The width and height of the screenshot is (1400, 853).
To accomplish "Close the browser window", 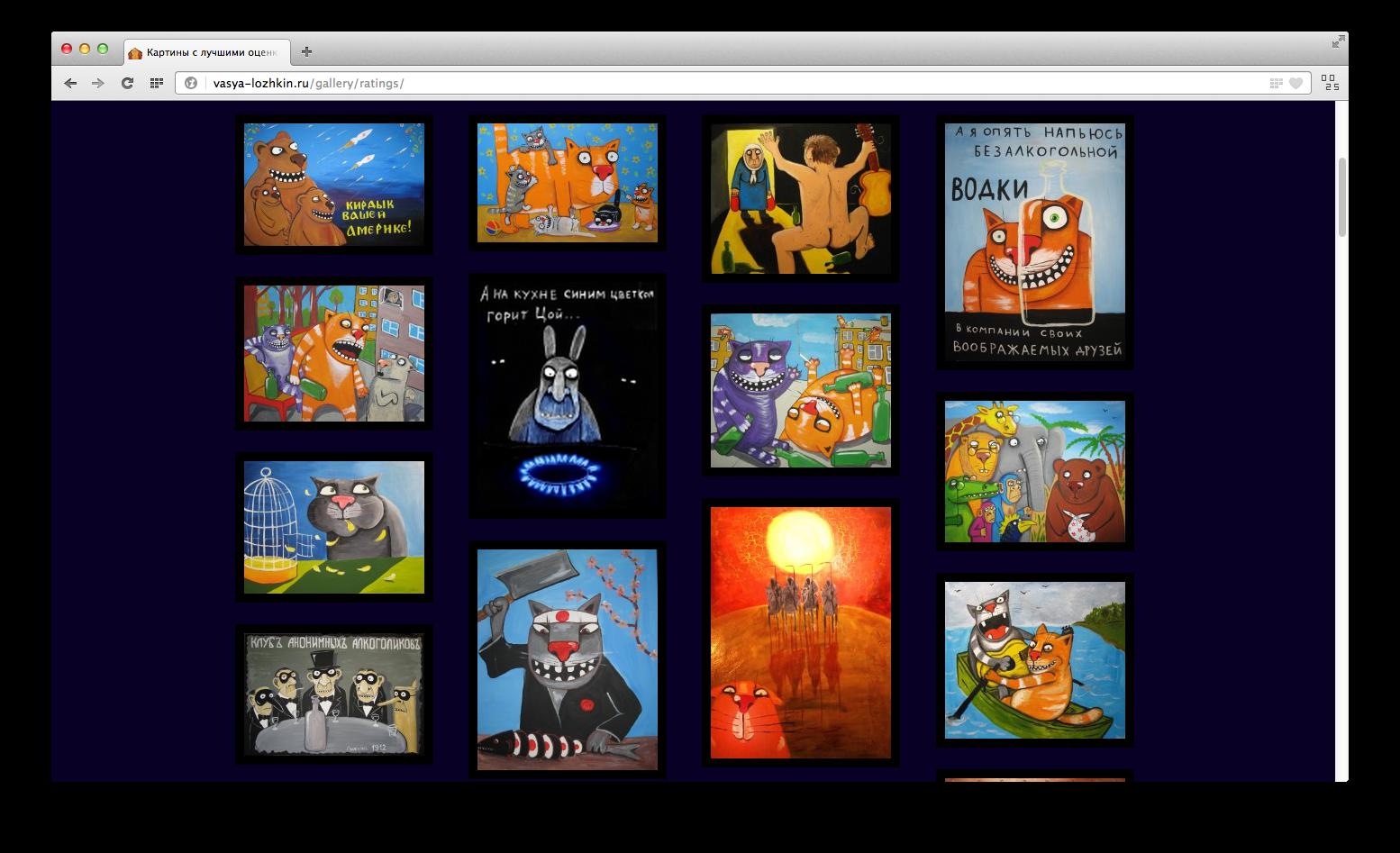I will (x=67, y=49).
